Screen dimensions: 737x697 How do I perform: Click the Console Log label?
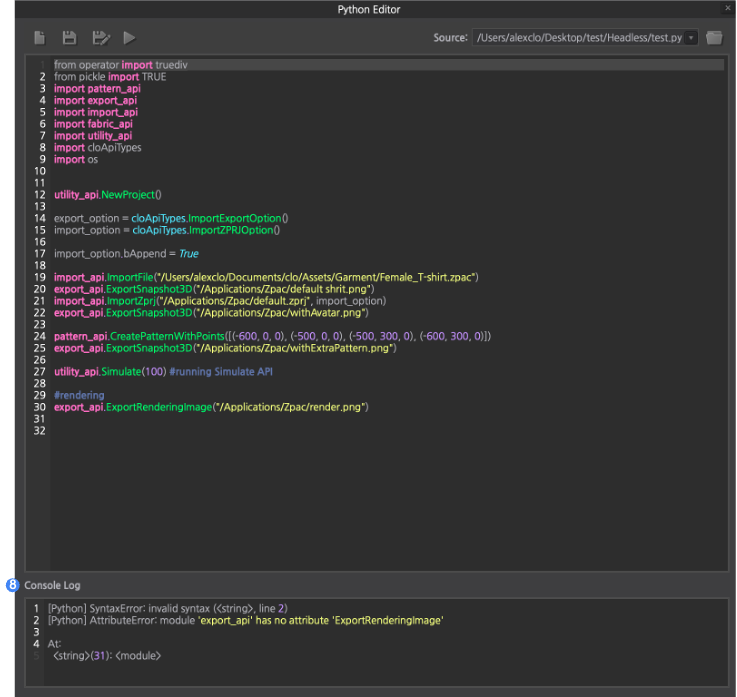[52, 585]
